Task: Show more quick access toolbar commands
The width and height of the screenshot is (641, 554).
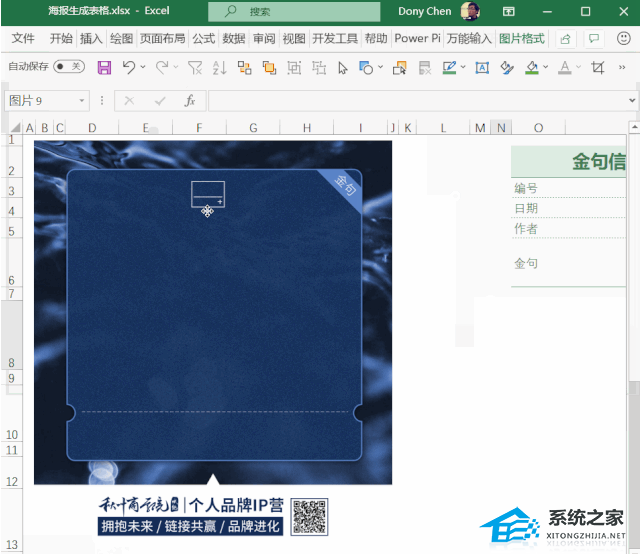Action: 622,67
